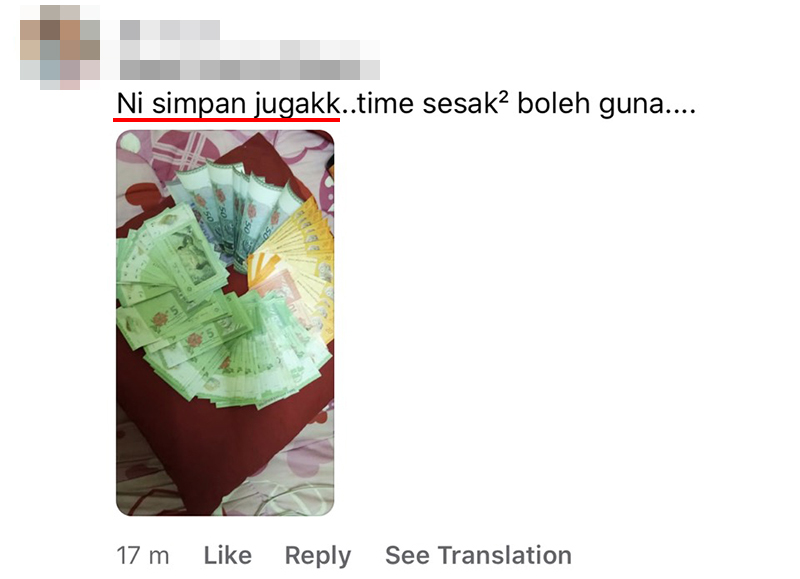Image resolution: width=800 pixels, height=579 pixels.
Task: Open the 17 m timestamp link
Action: pyautogui.click(x=143, y=556)
